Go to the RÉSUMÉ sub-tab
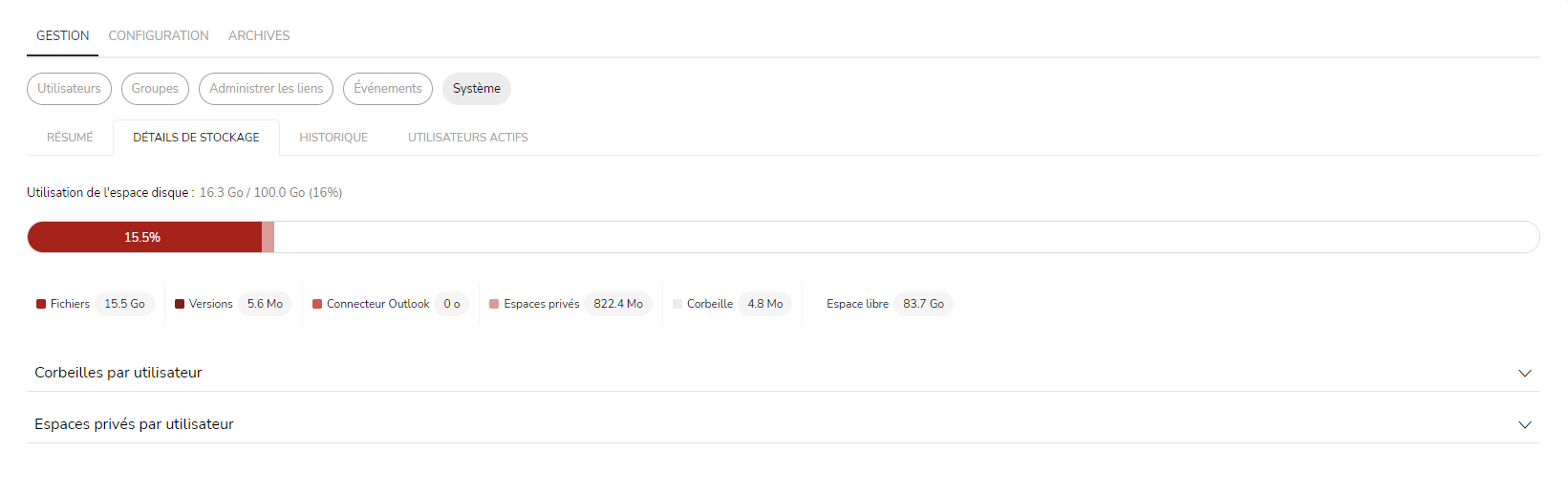The height and width of the screenshot is (495, 1568). (70, 138)
